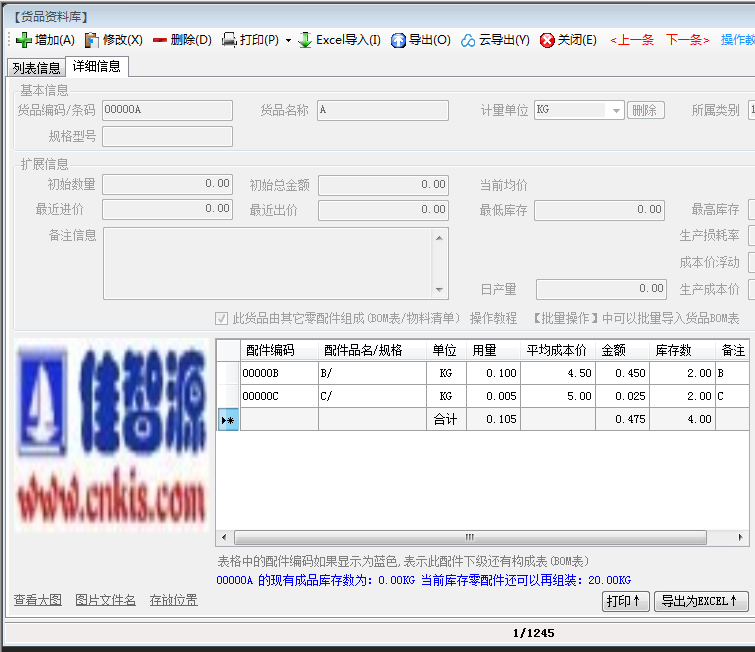This screenshot has width=755, height=652.
Task: Click the remarks (备注信息) box scroll-down arrow
Action: [x=438, y=290]
